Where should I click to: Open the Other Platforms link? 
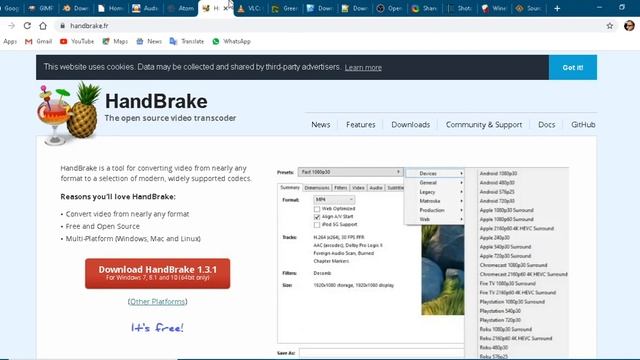pyautogui.click(x=158, y=301)
